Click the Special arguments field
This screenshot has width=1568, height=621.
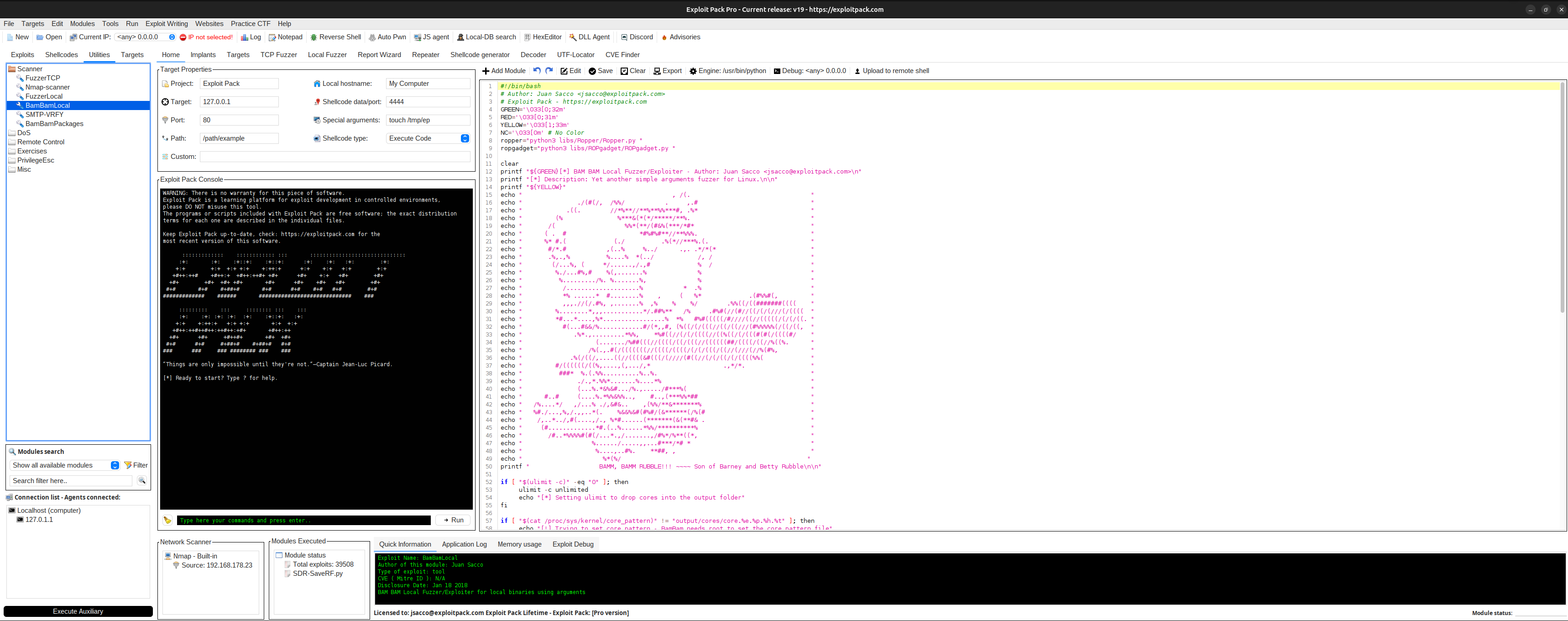pos(429,120)
